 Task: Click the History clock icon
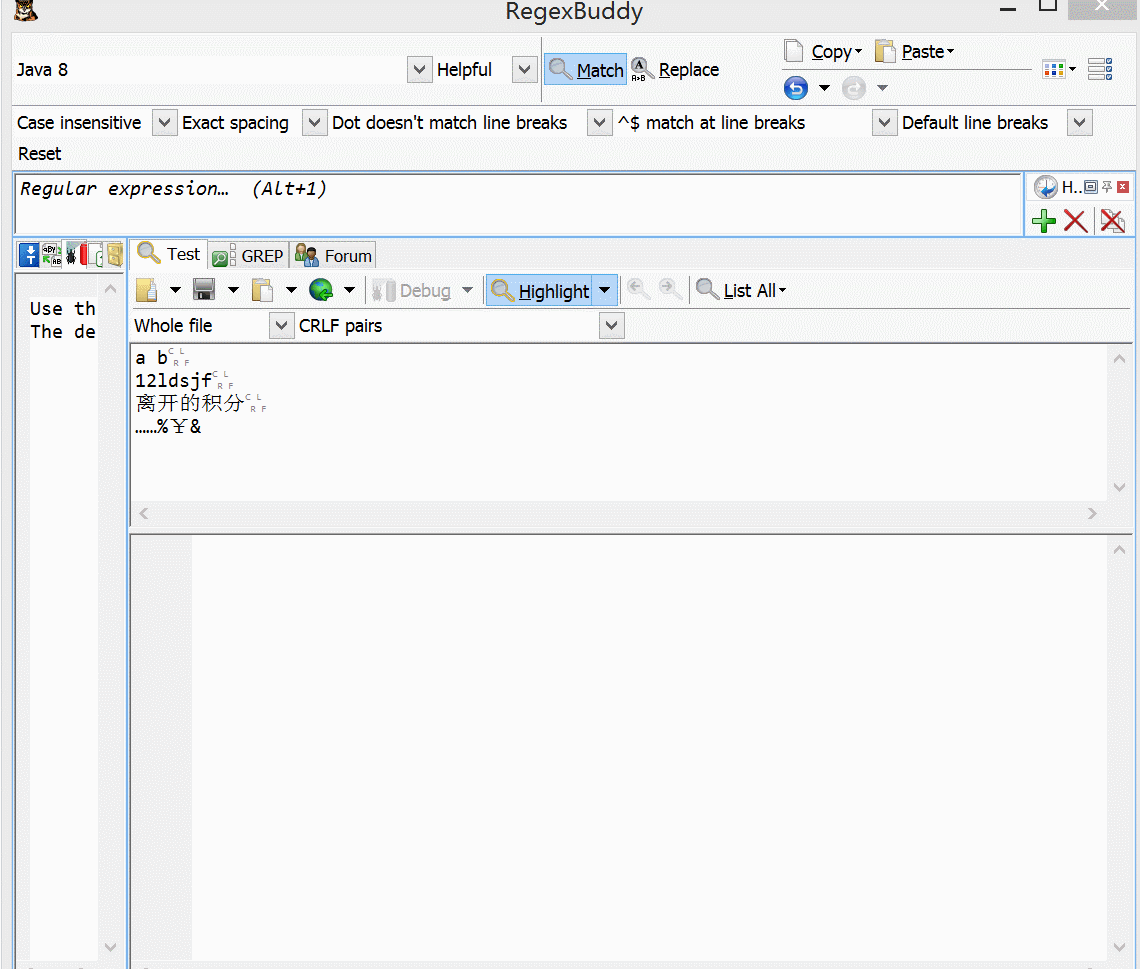(1045, 188)
